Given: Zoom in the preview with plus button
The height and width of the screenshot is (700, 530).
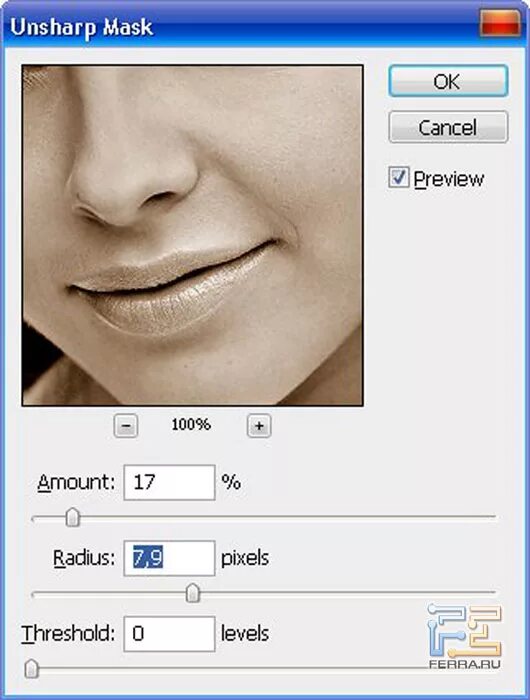Looking at the screenshot, I should click(x=259, y=425).
